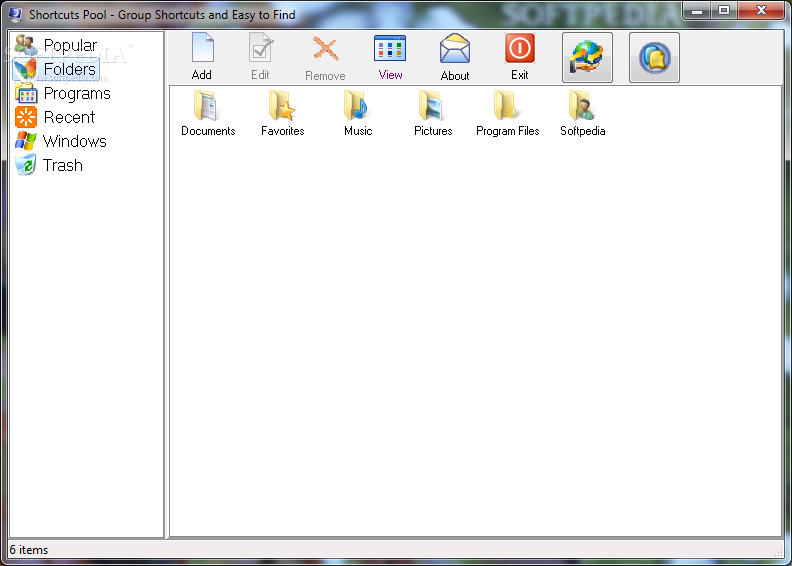Click the Edit button label
The width and height of the screenshot is (792, 566).
pyautogui.click(x=260, y=75)
